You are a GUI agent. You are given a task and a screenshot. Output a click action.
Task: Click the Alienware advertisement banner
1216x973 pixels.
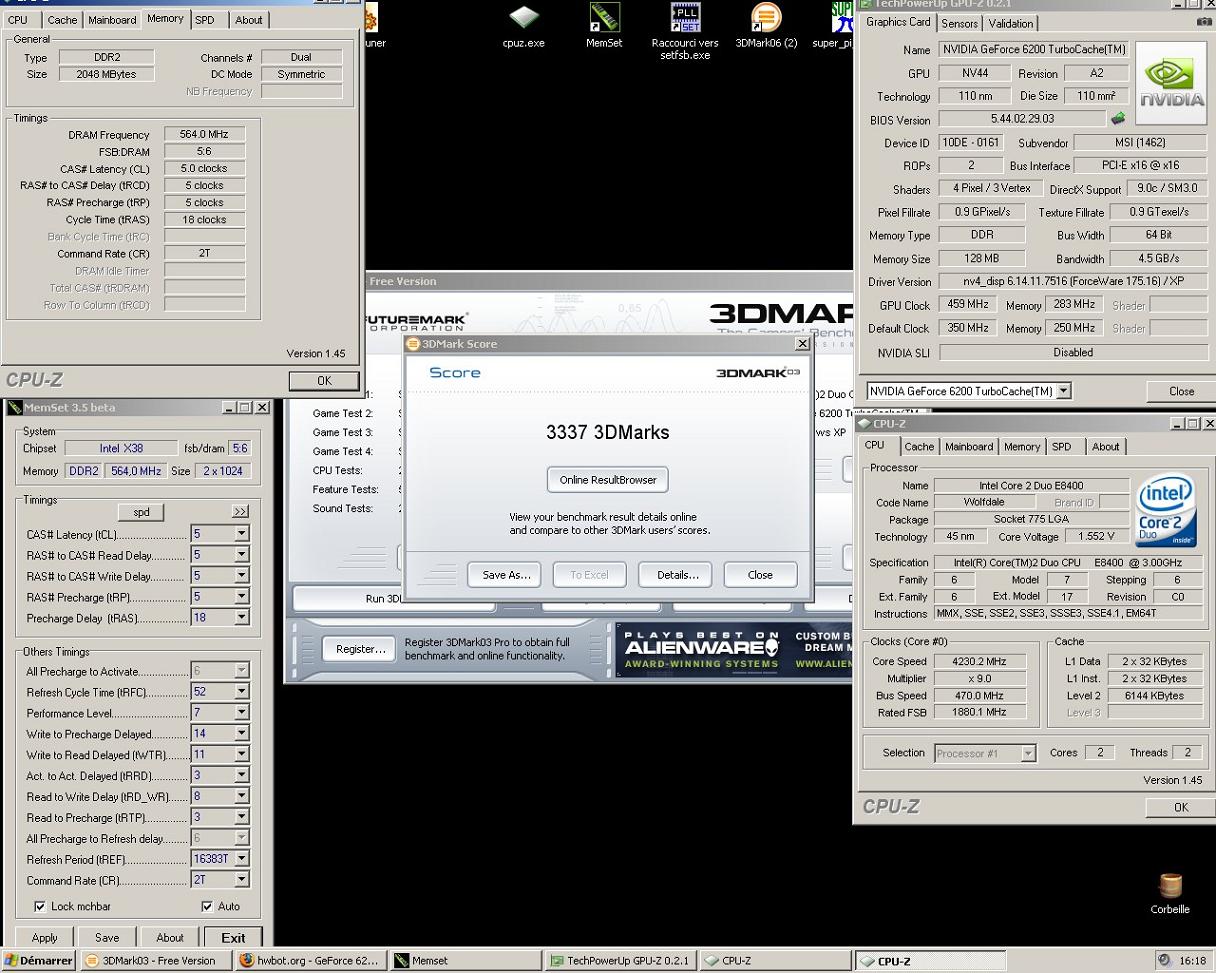[x=733, y=650]
